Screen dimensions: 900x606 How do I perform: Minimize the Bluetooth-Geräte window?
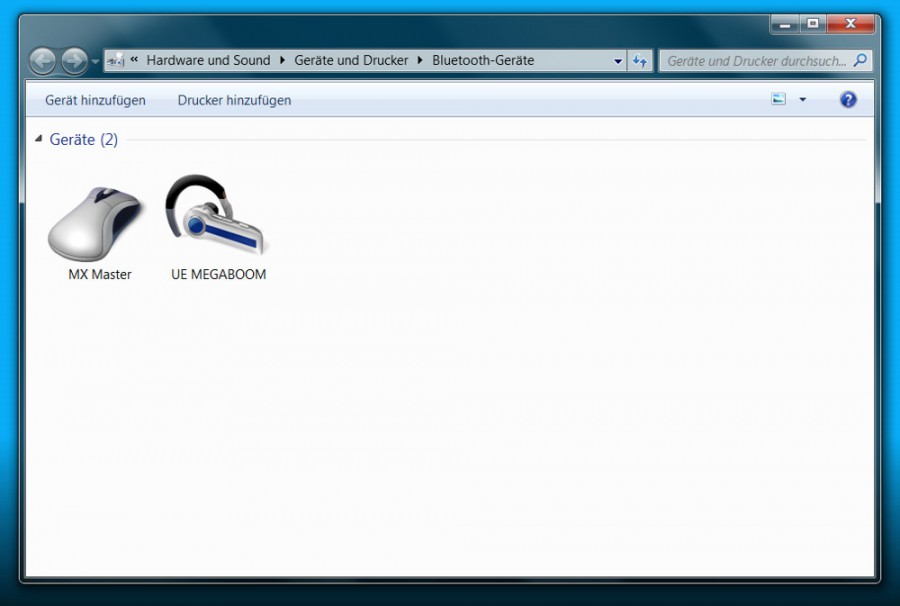[x=785, y=24]
